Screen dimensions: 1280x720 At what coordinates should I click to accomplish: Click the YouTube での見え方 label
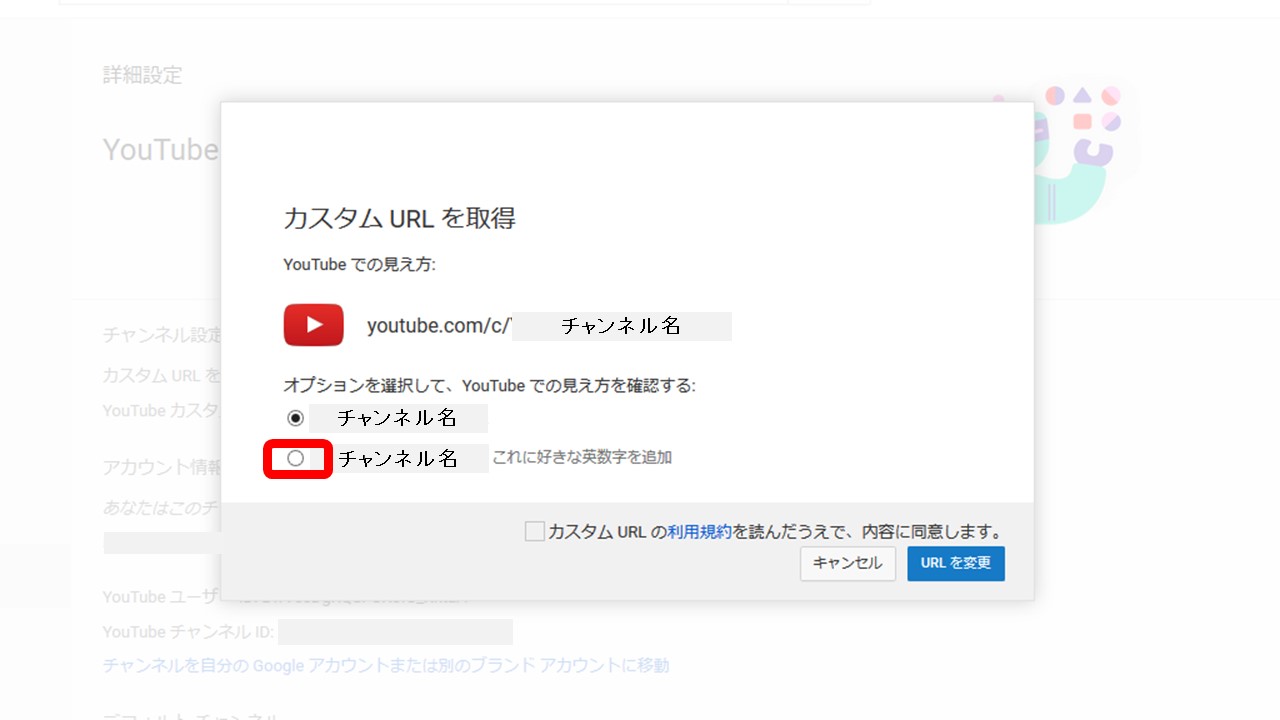click(360, 265)
